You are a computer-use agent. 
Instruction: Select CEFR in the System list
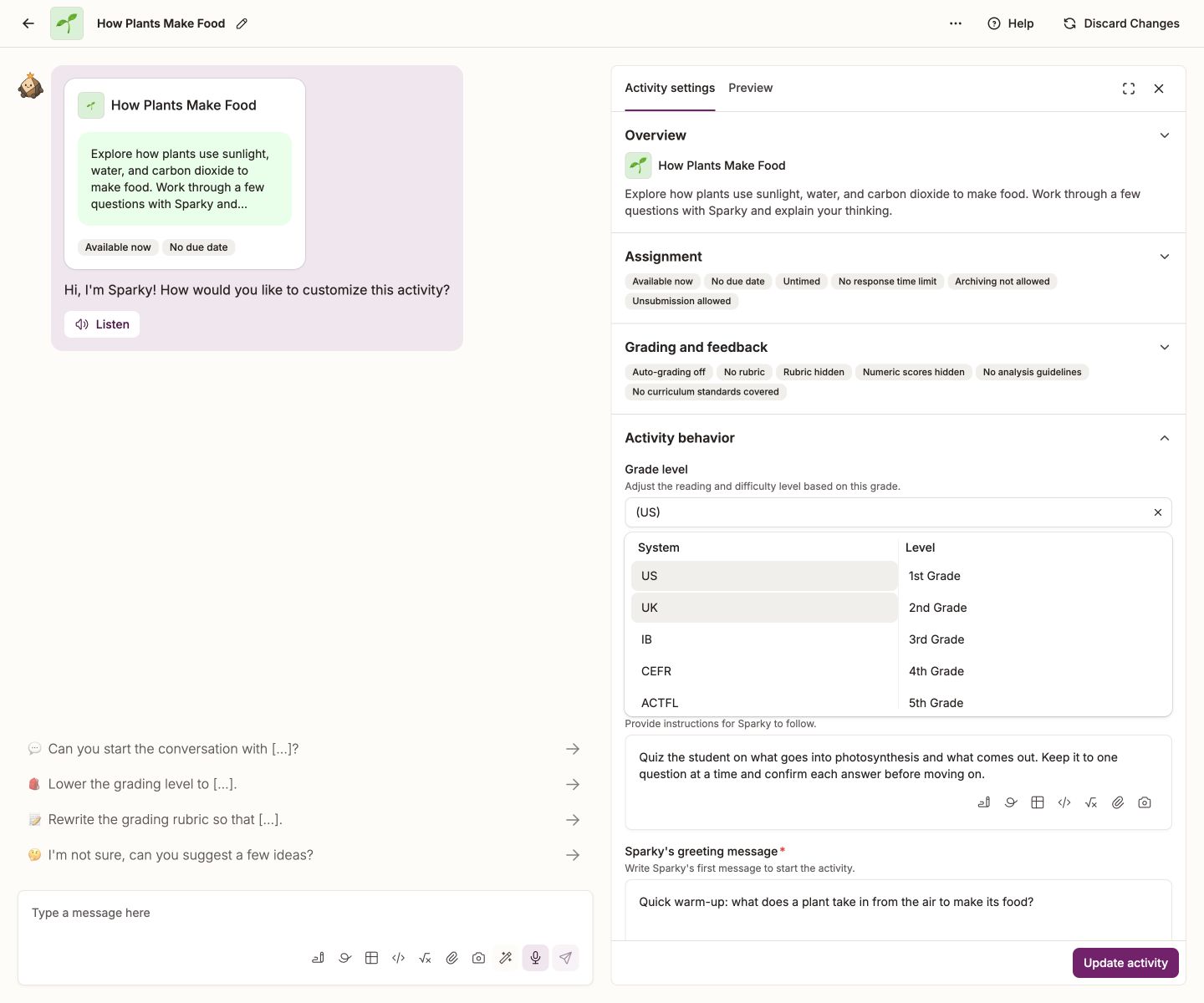764,671
